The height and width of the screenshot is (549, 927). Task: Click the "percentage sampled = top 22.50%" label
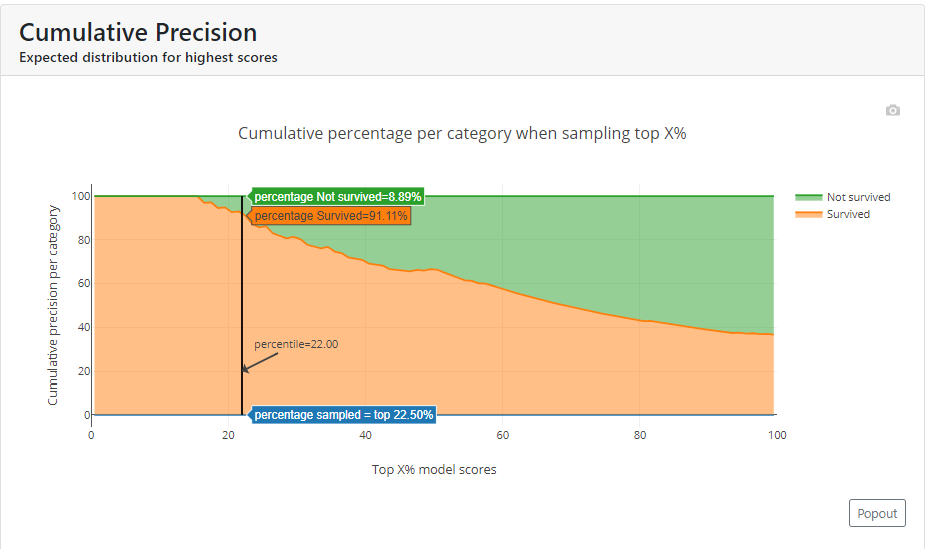(x=343, y=415)
